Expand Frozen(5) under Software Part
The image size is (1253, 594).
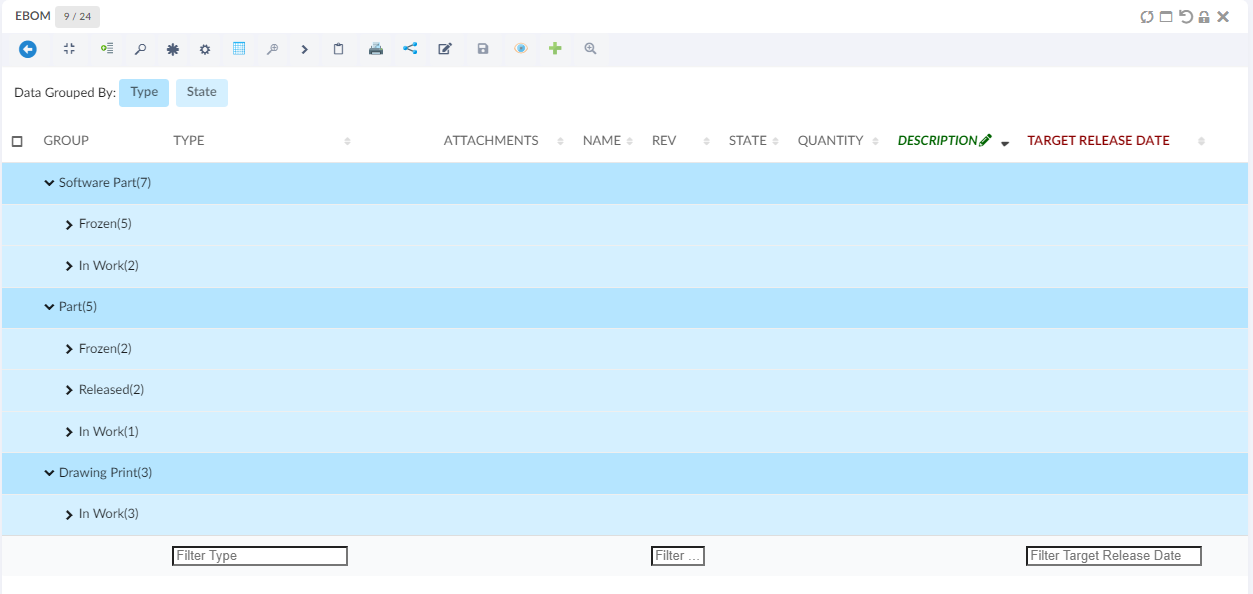point(69,225)
